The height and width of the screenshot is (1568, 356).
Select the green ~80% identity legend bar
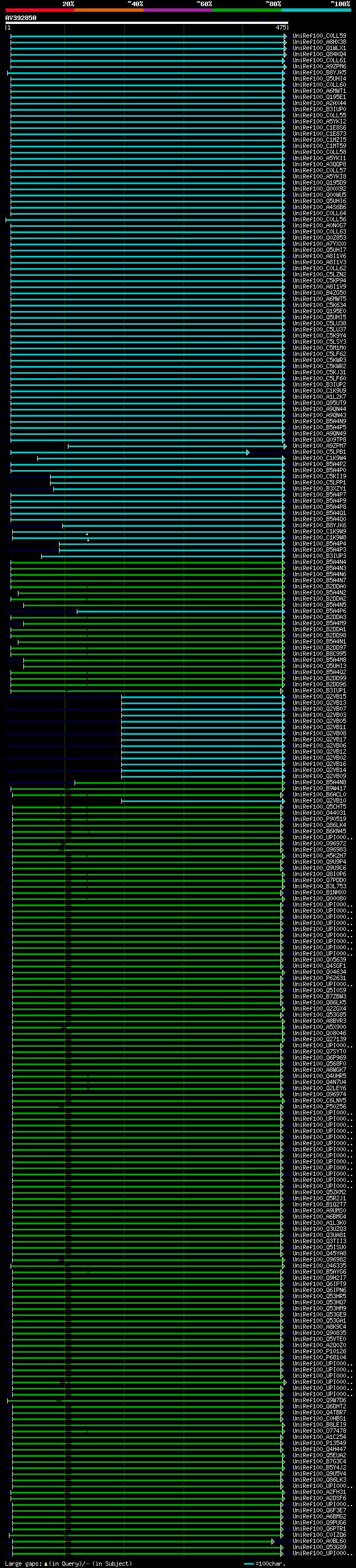[x=246, y=10]
